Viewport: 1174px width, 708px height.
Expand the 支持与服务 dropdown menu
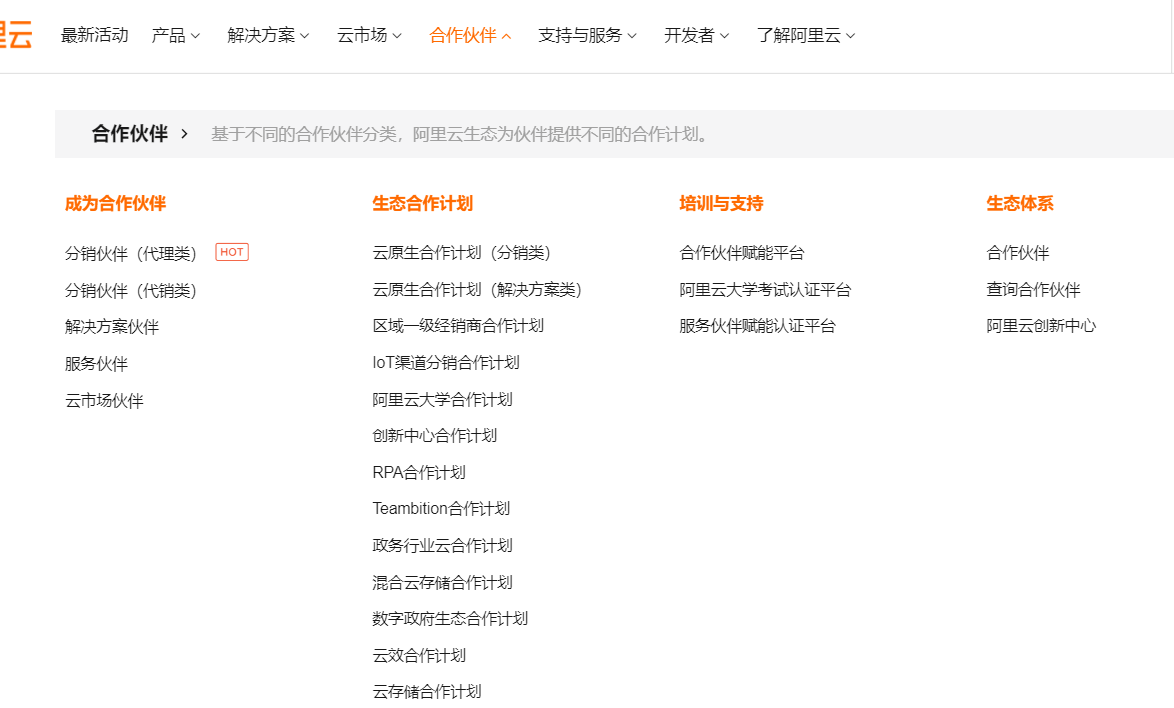587,35
